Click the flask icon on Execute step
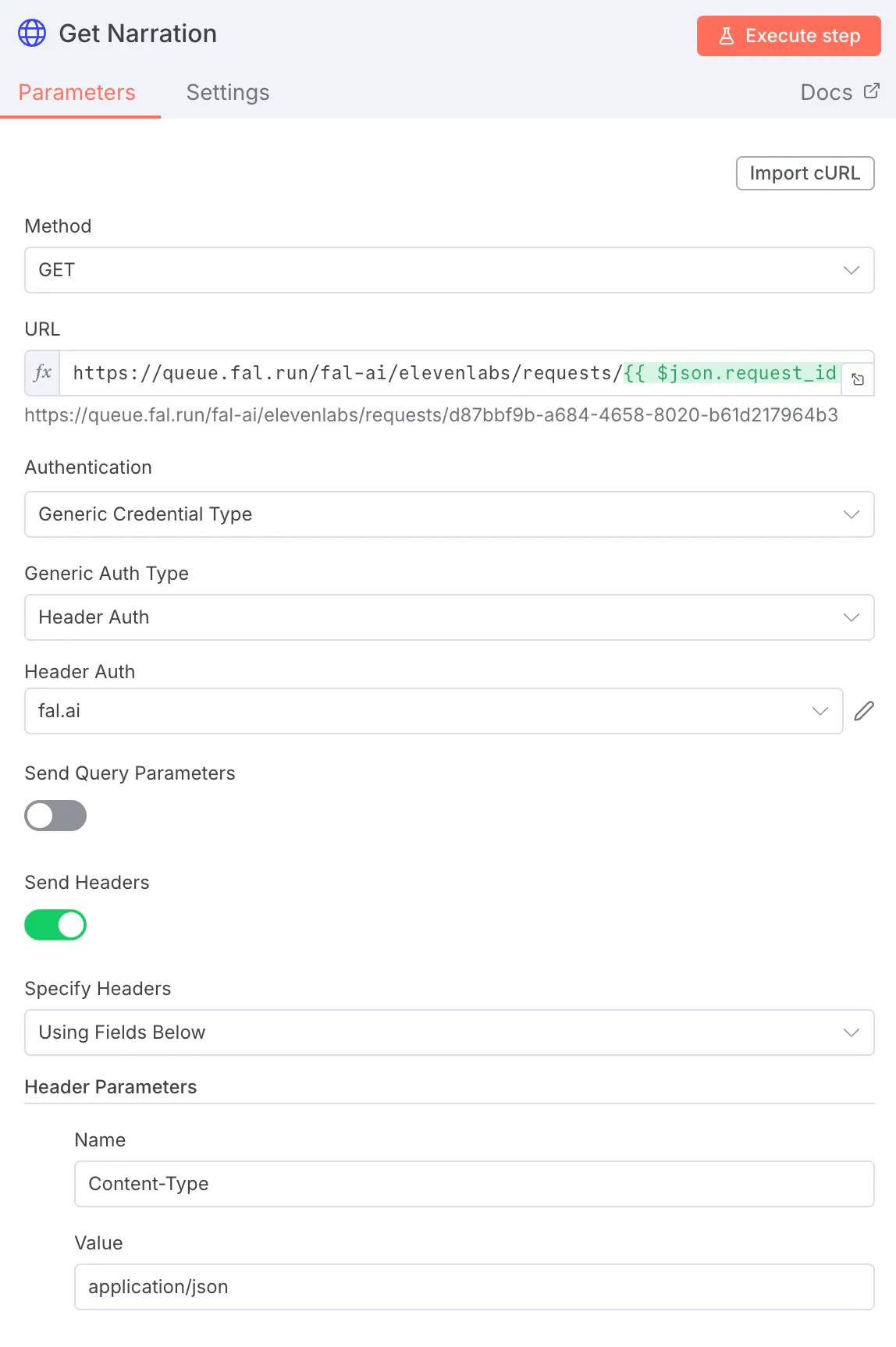This screenshot has width=896, height=1347. pyautogui.click(x=727, y=36)
